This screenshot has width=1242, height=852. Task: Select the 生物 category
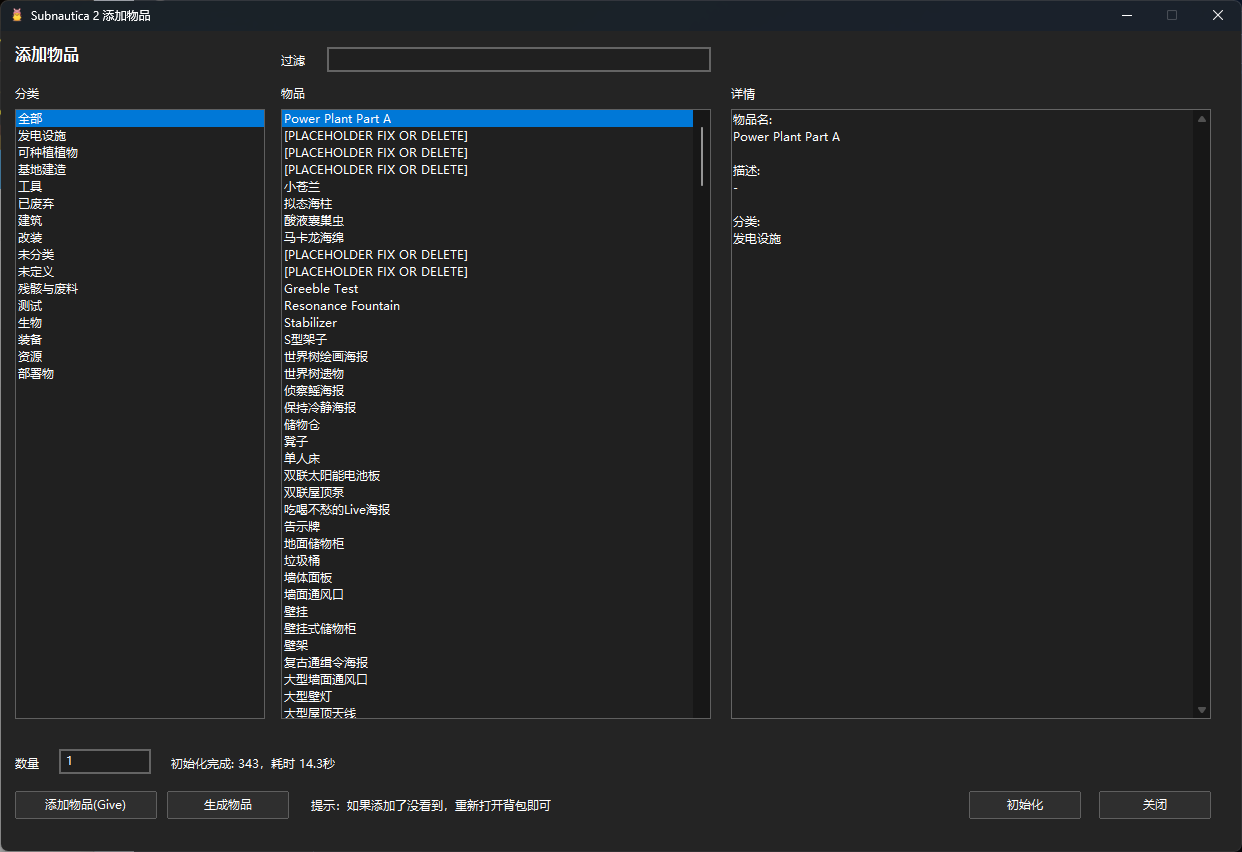[140, 322]
